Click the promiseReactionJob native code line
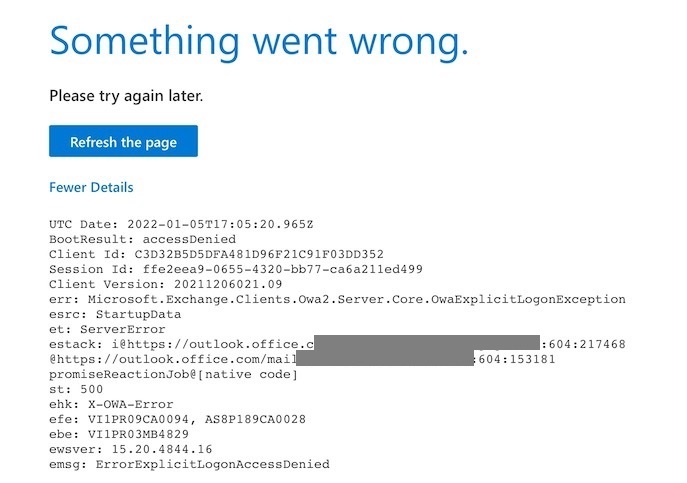 click(x=174, y=374)
